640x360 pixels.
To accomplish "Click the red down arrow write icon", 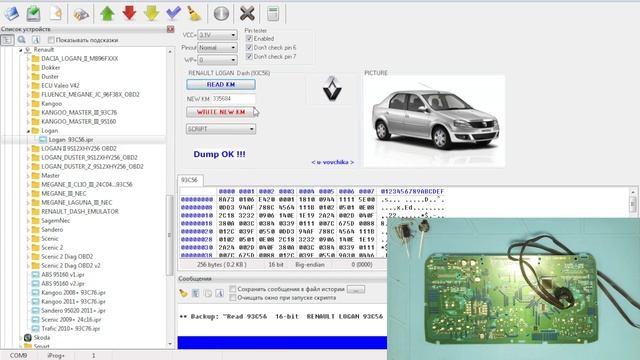I will tap(129, 13).
